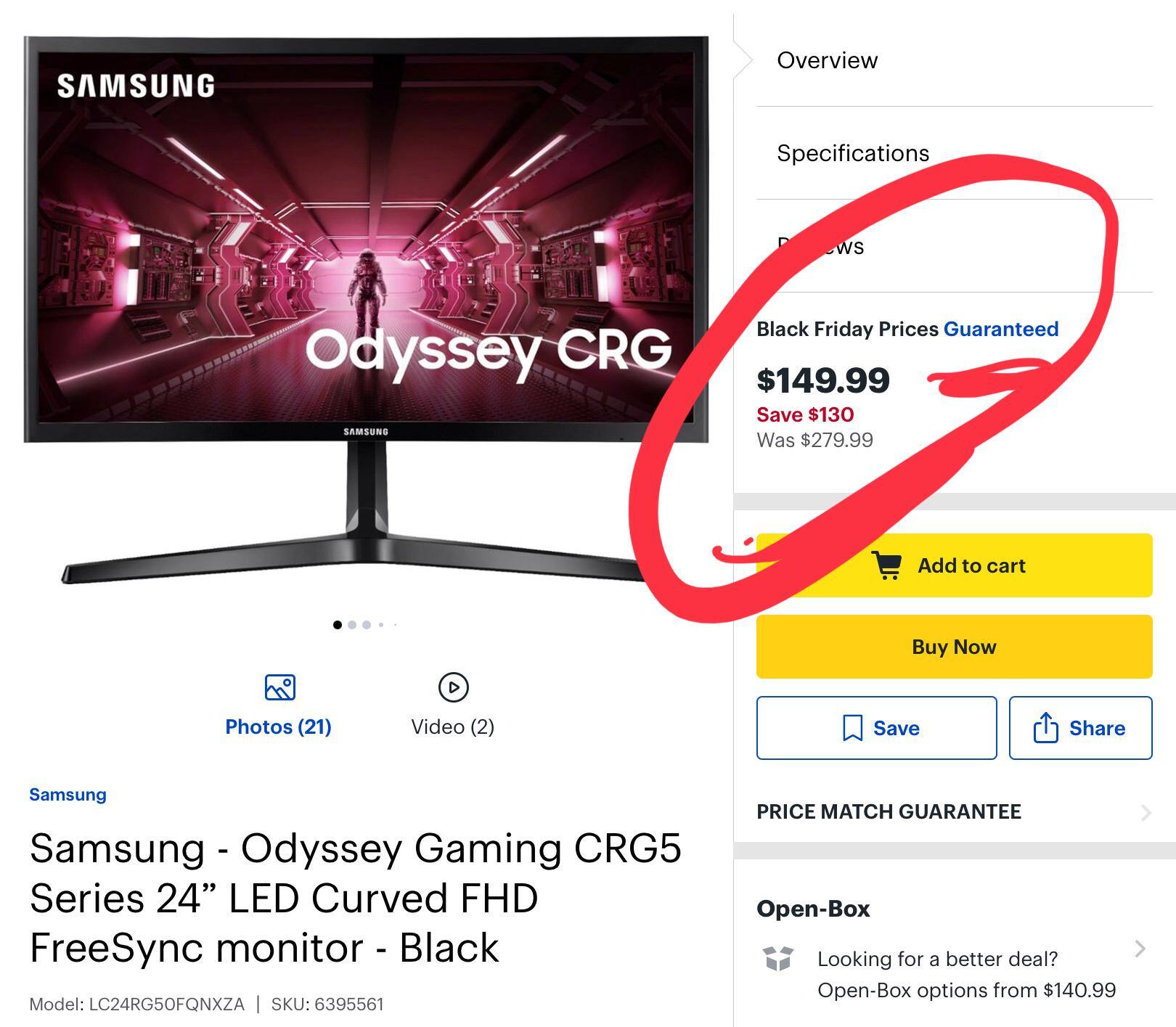Jump to the third carousel dot
Image resolution: width=1176 pixels, height=1027 pixels.
(x=367, y=625)
